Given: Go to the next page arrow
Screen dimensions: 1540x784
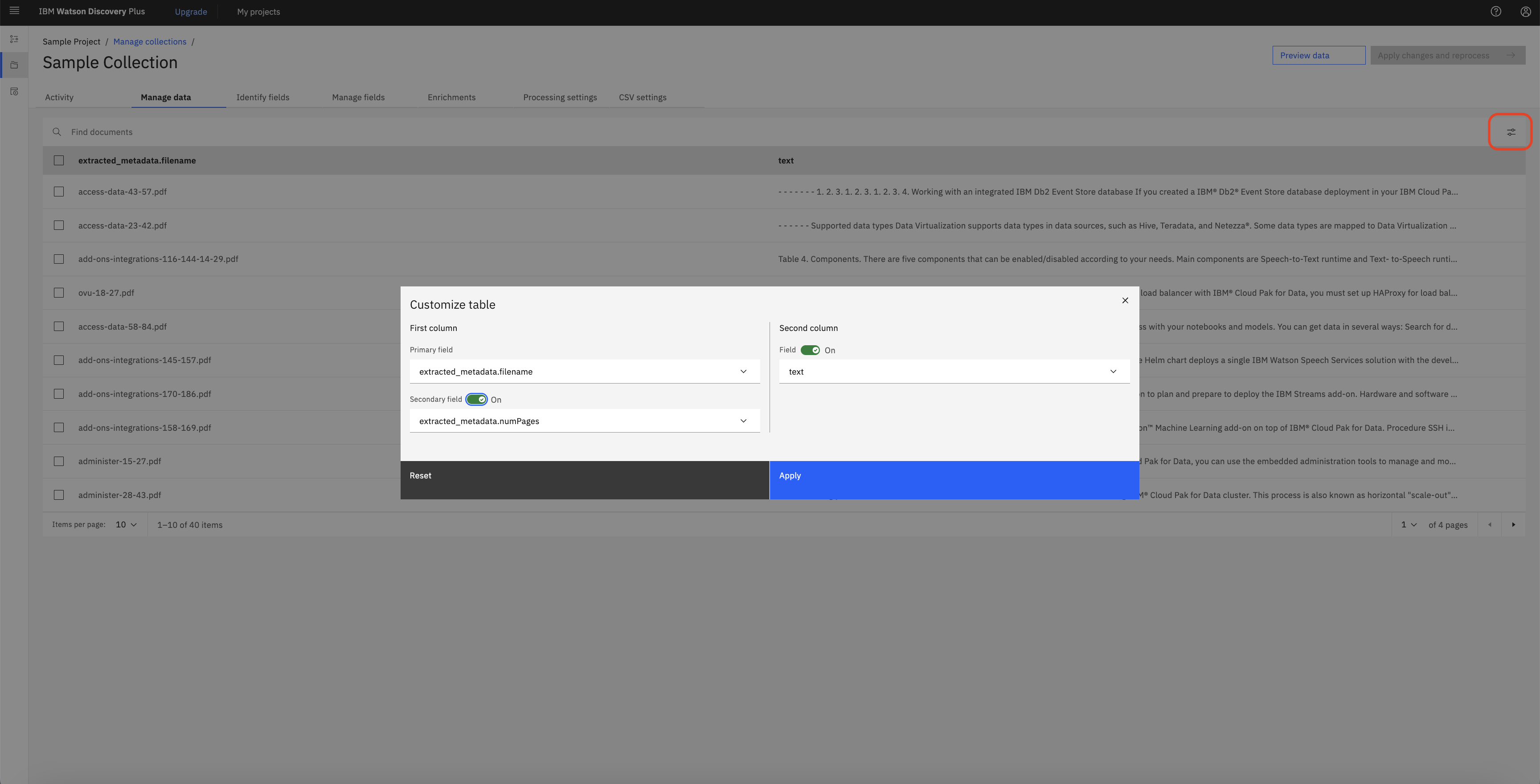Looking at the screenshot, I should pyautogui.click(x=1514, y=525).
